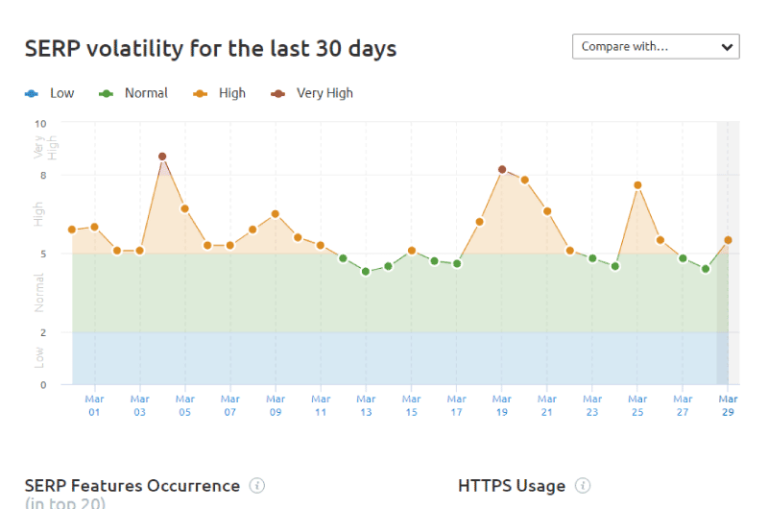Click the orange data point at Mar 21
This screenshot has height=509, width=768.
[x=547, y=211]
